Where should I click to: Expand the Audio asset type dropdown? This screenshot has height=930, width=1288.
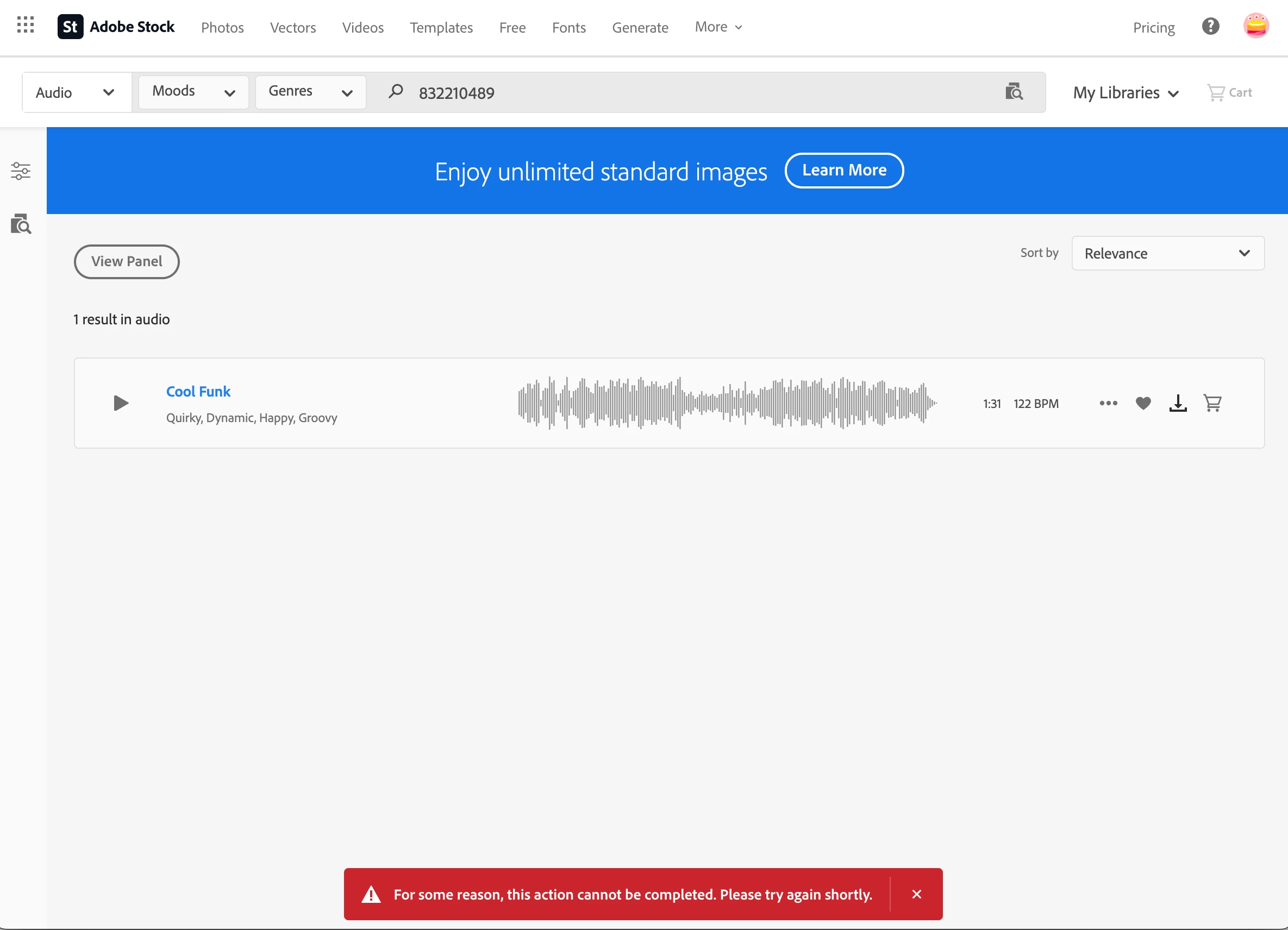coord(76,92)
